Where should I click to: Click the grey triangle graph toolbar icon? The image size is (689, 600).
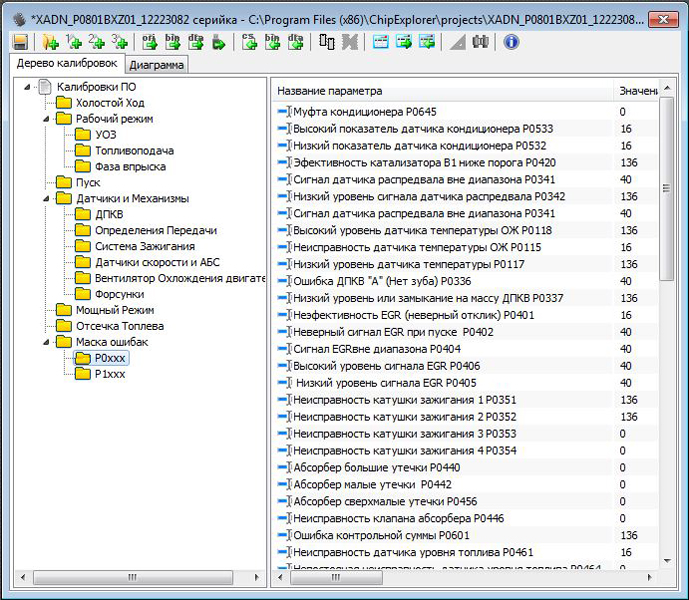[457, 41]
